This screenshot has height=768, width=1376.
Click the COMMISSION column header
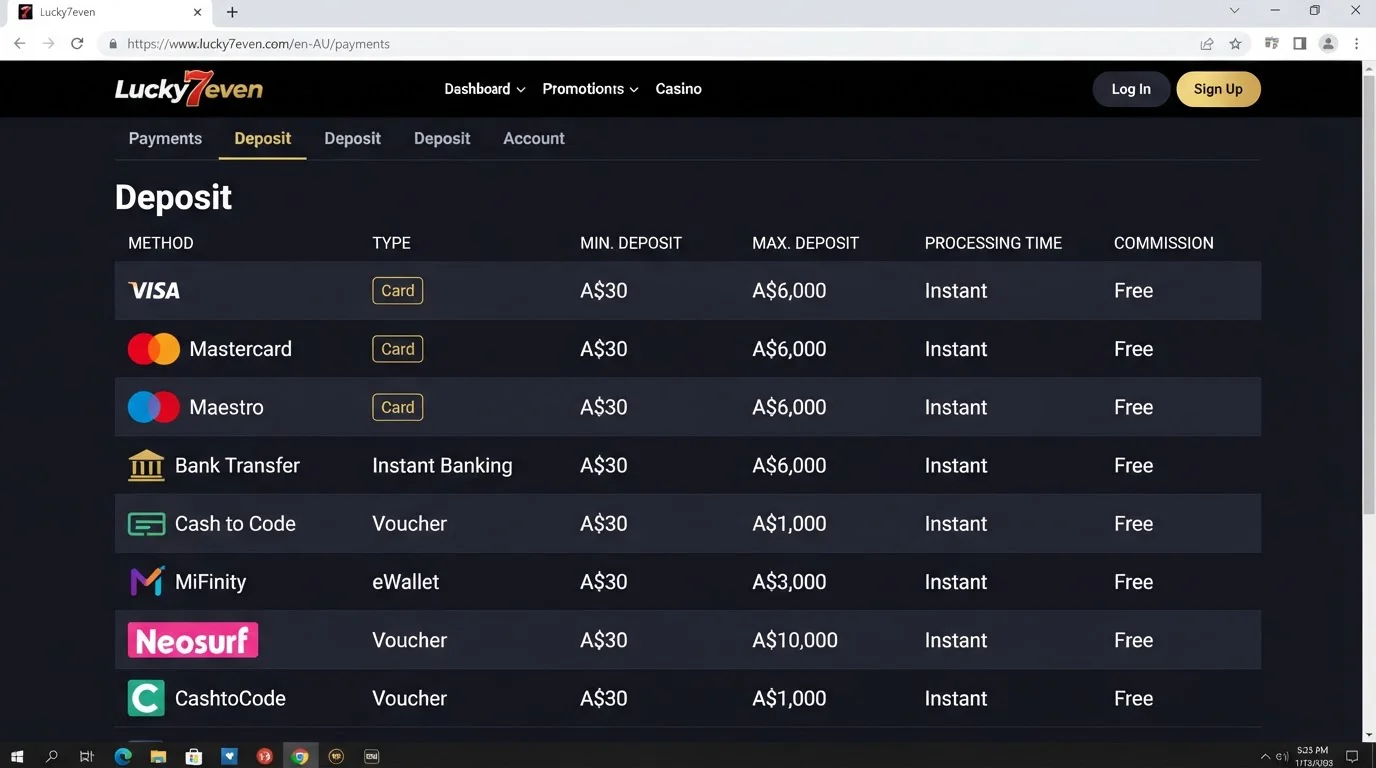pyautogui.click(x=1164, y=243)
